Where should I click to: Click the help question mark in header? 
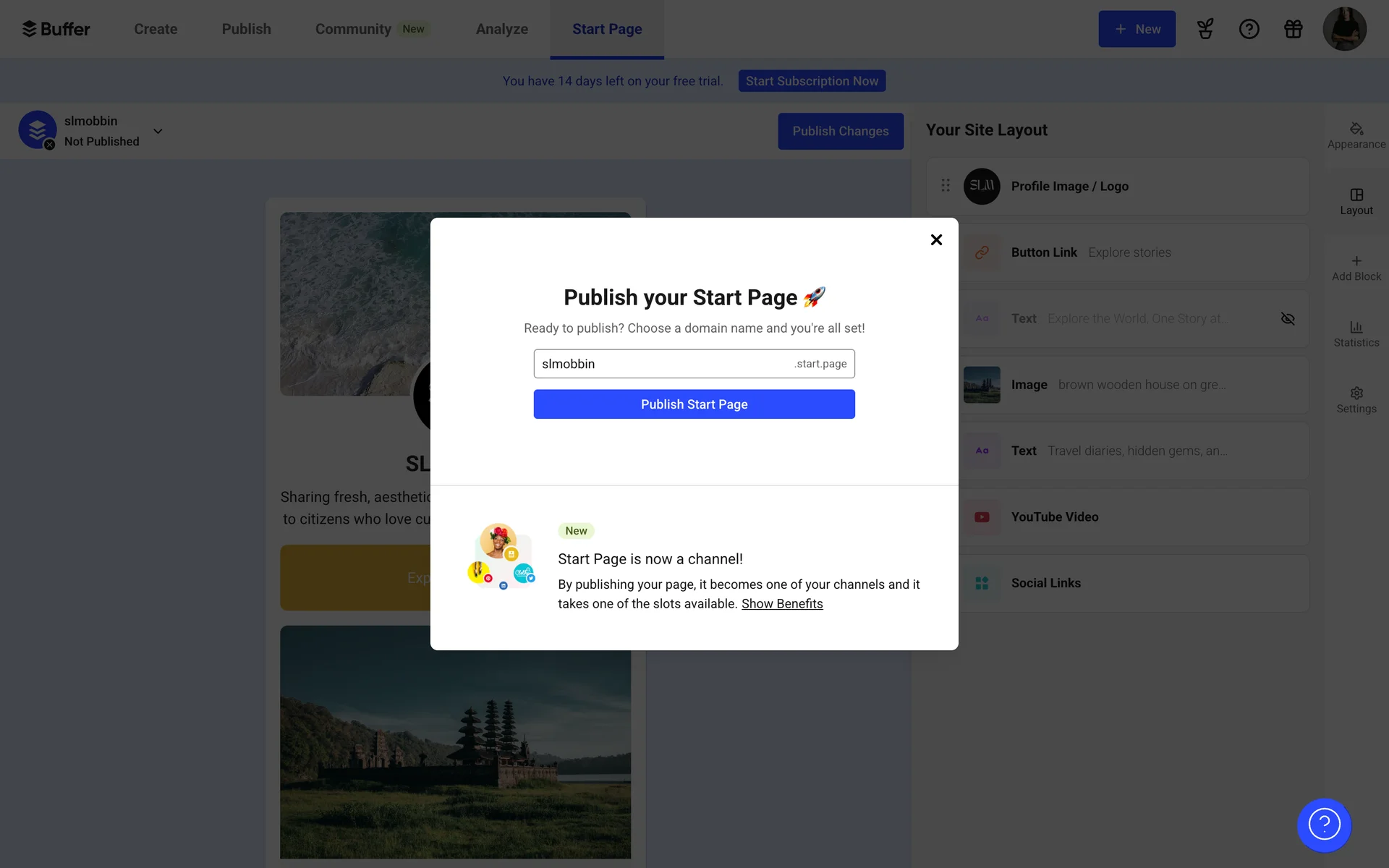1249,29
